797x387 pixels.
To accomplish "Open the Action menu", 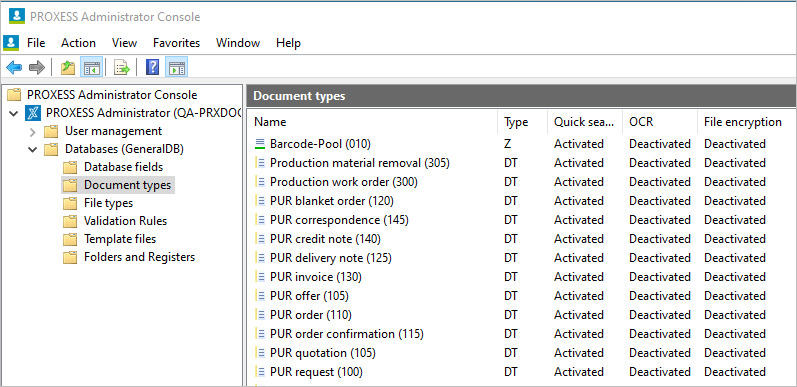I will tap(78, 43).
